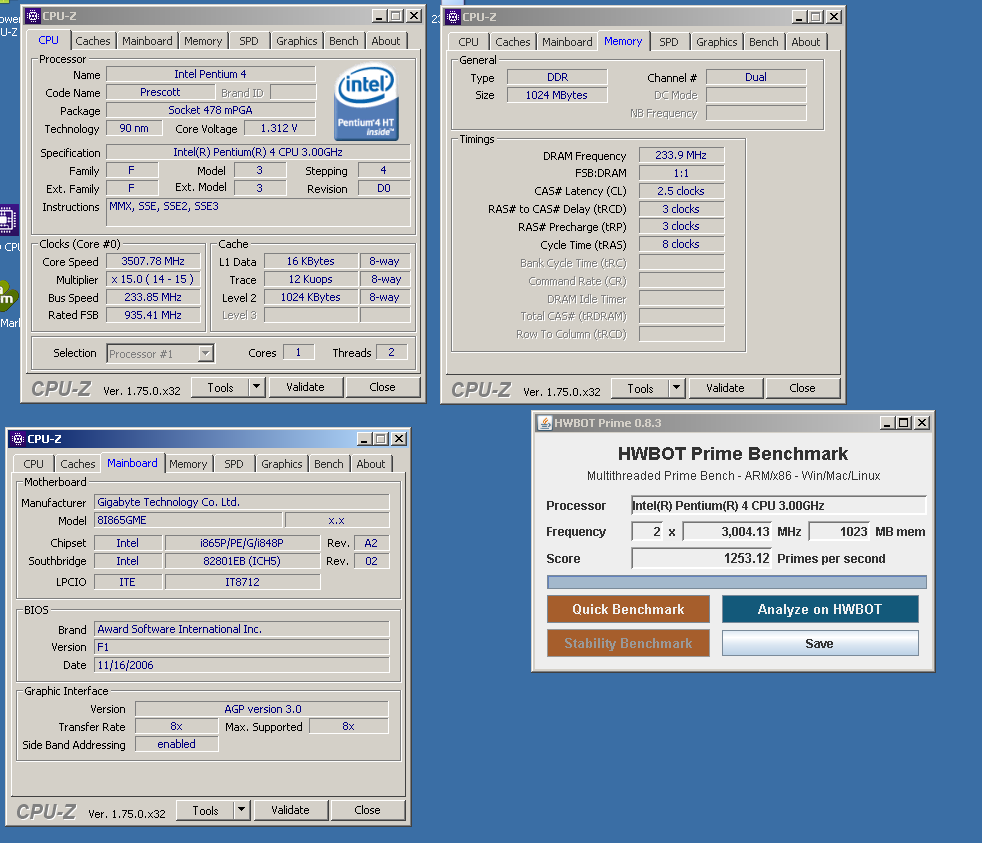Click Analyze on HWBOT button
982x843 pixels.
point(820,609)
